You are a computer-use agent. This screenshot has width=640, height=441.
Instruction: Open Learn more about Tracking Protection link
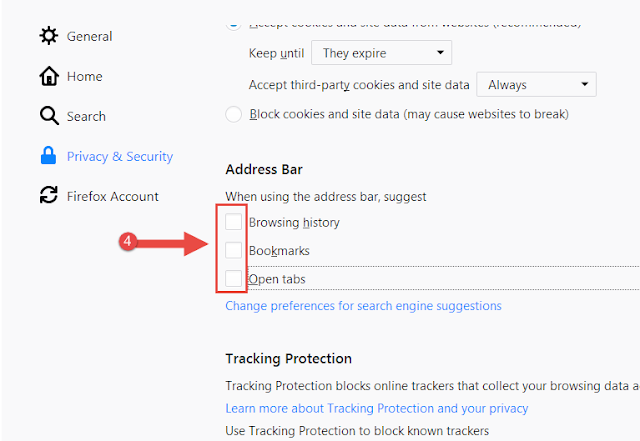[x=377, y=408]
